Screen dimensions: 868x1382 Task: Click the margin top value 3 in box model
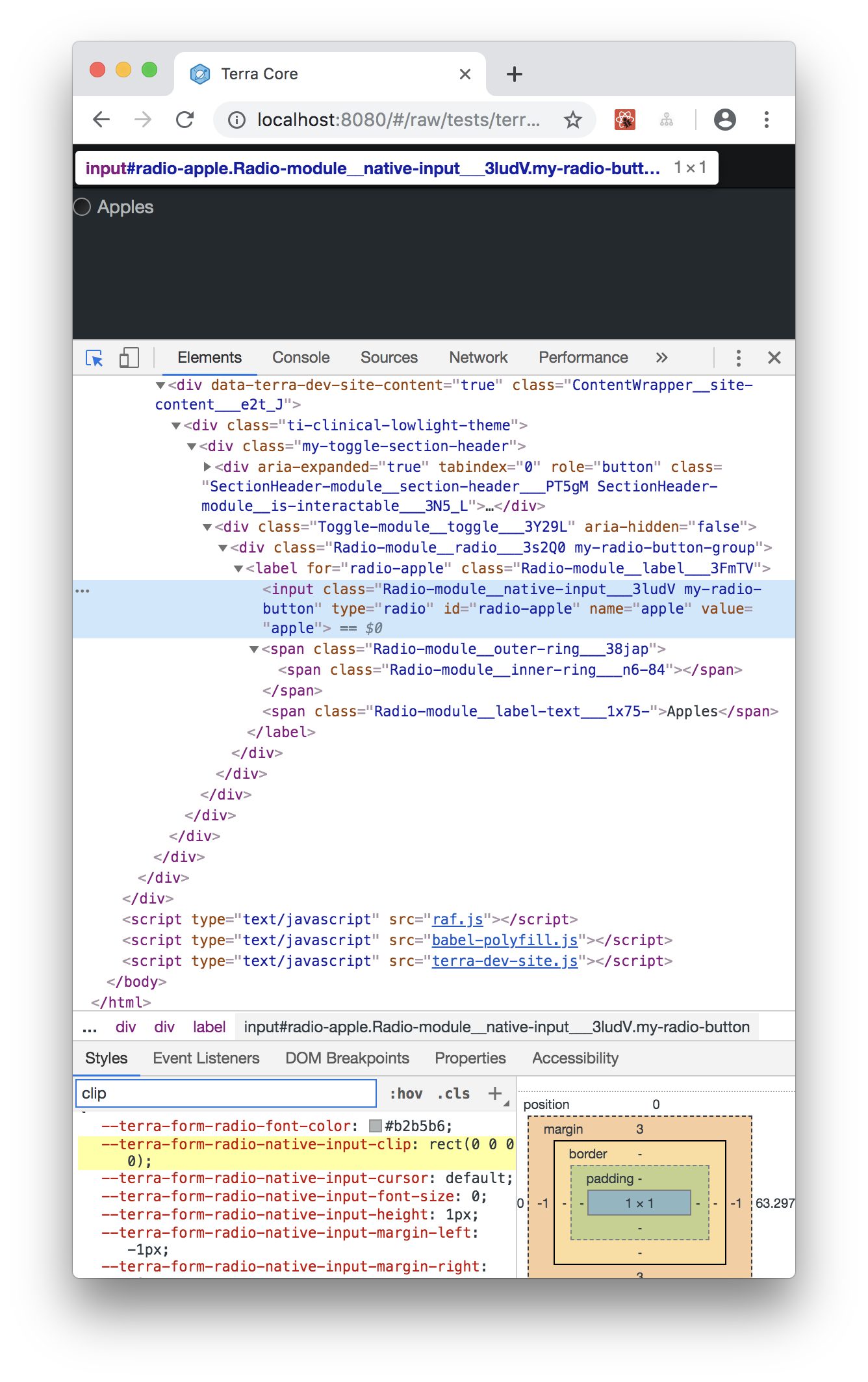(x=640, y=1129)
